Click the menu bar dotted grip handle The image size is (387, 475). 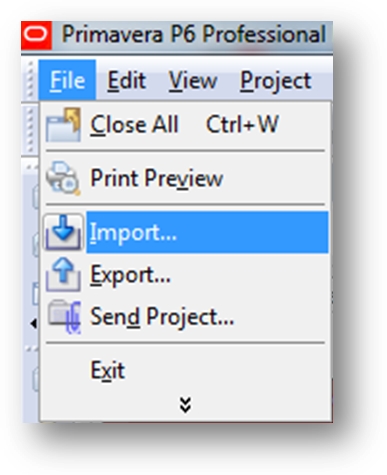[30, 80]
